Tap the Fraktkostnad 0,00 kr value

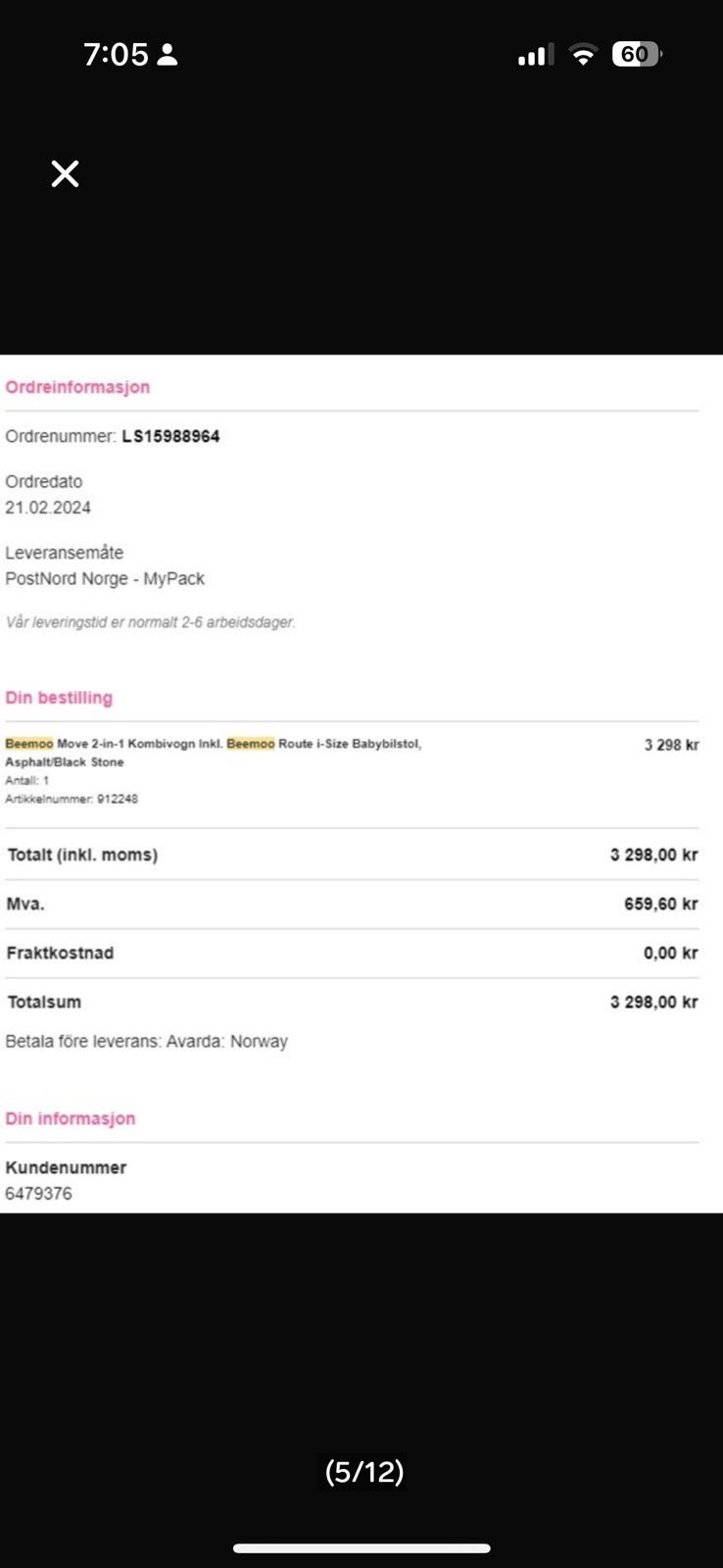[x=670, y=953]
